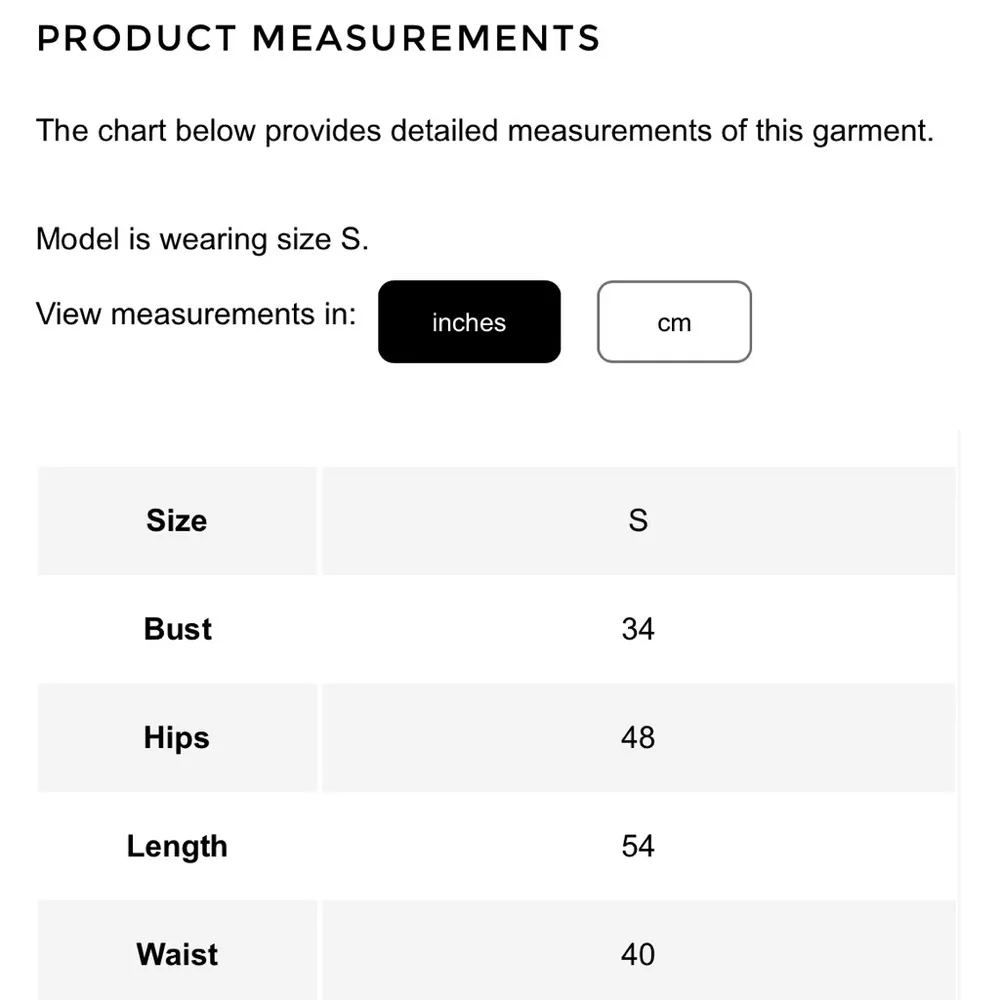Select the Waist row label
The image size is (1000, 1000).
(x=177, y=954)
